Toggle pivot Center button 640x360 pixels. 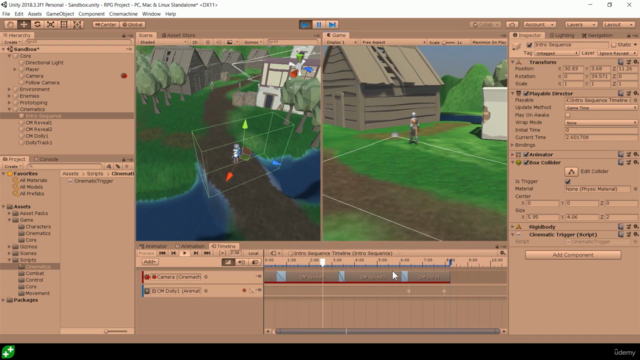(106, 25)
